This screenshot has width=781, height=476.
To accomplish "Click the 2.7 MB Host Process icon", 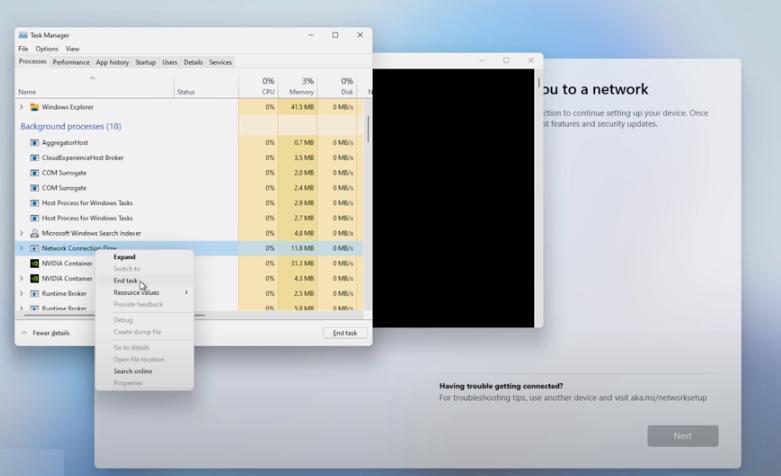I will click(34, 218).
